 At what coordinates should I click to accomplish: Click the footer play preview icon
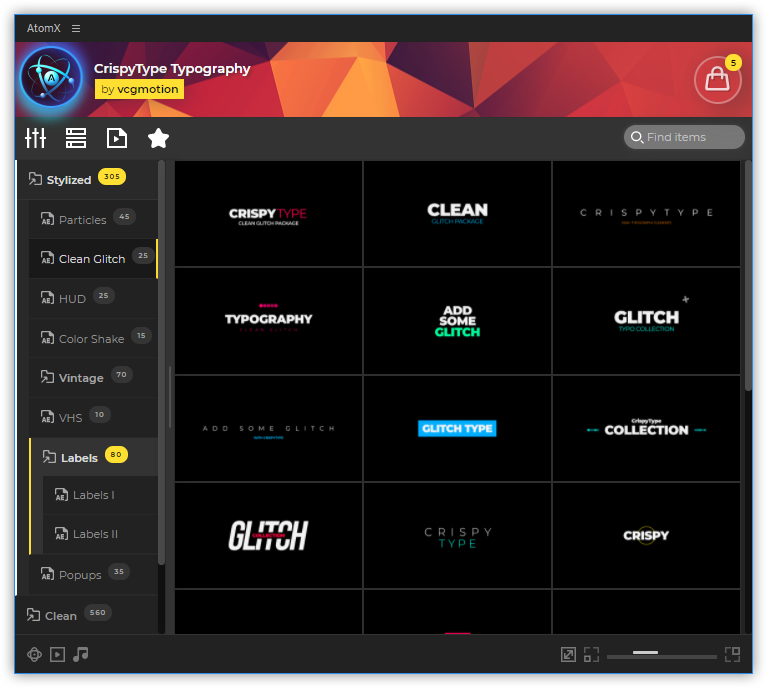pos(57,654)
